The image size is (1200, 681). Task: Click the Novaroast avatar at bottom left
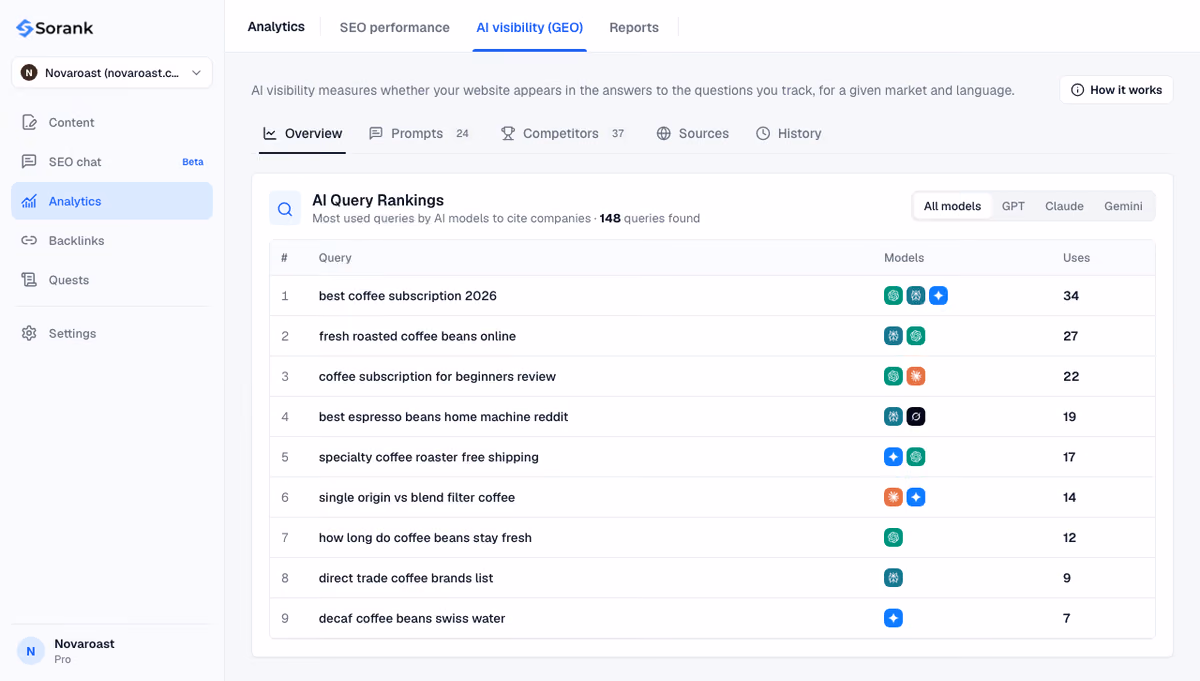click(x=30, y=651)
